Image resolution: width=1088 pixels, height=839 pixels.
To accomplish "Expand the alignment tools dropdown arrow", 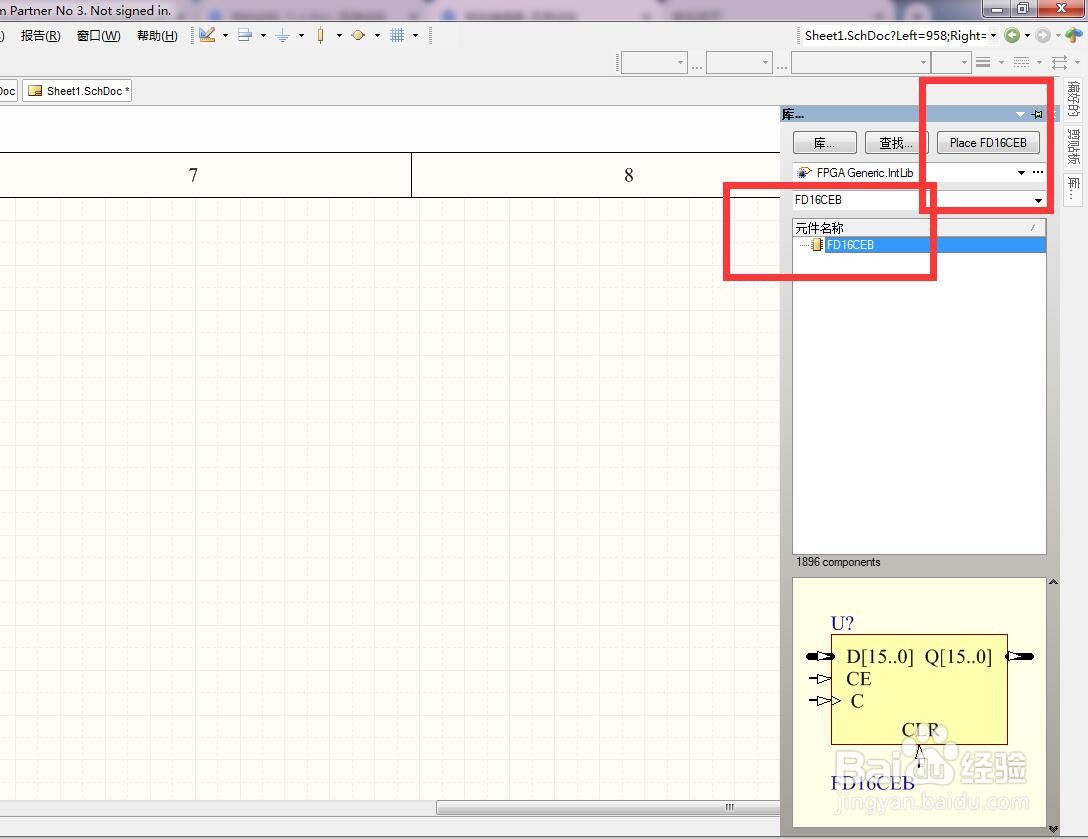I will (263, 35).
